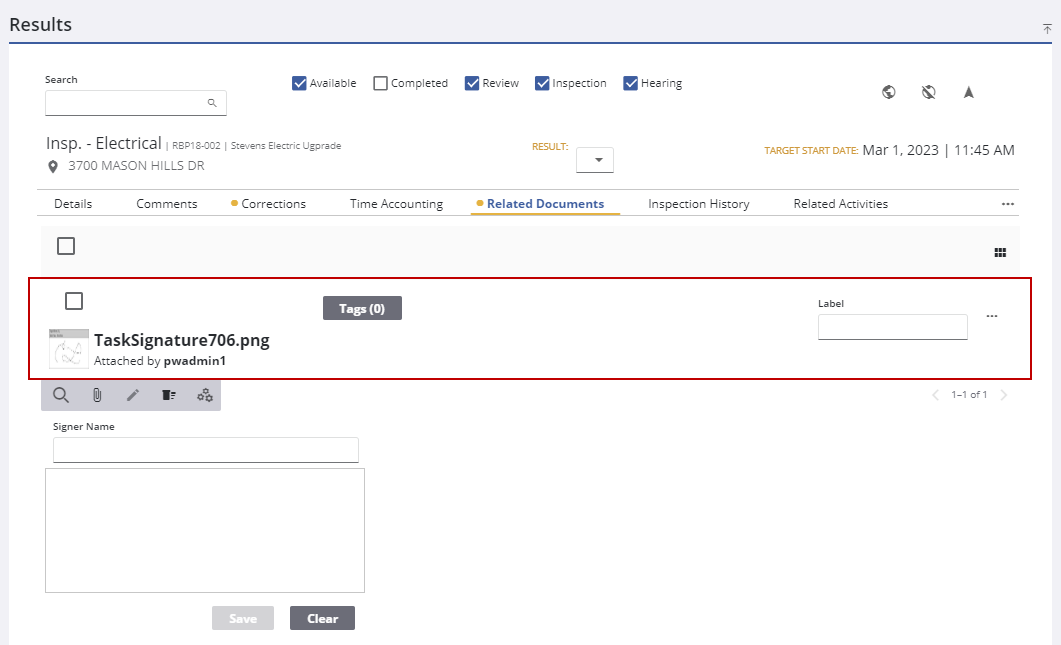1061x645 pixels.
Task: Enable the Completed filter checkbox
Action: pos(380,83)
